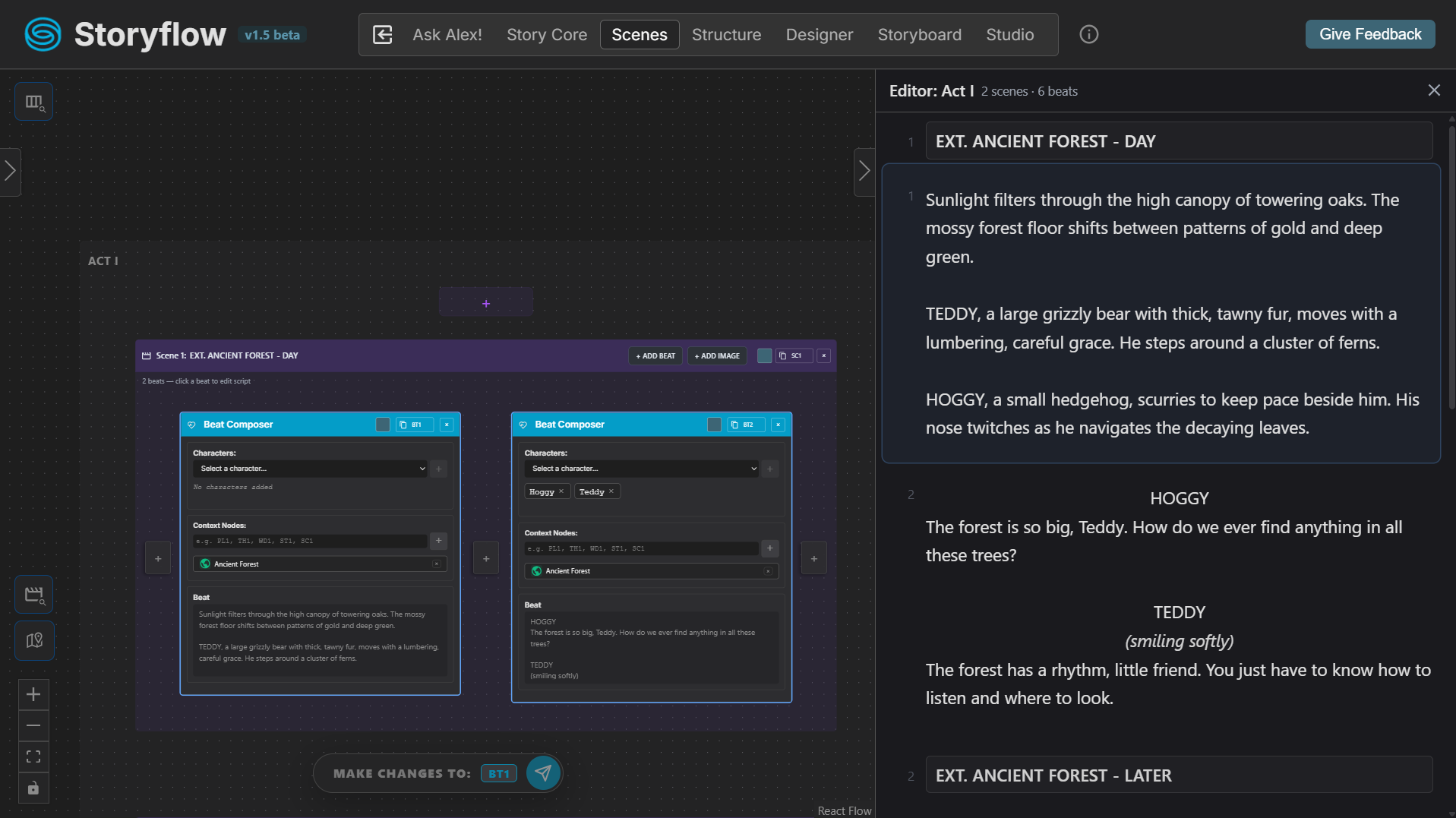This screenshot has width=1456, height=818.
Task: Remove Ancient Forest node from BT2 beat
Action: click(x=768, y=571)
